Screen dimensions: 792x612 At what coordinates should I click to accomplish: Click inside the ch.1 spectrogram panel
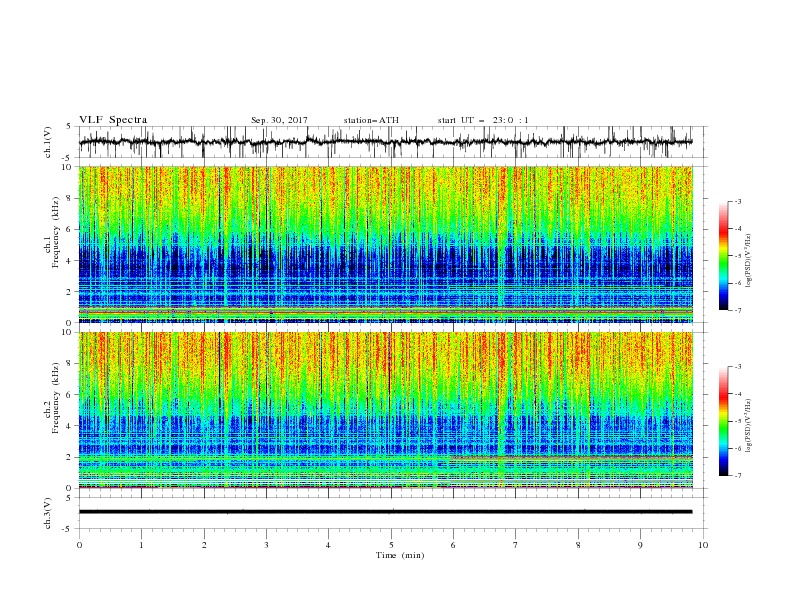[x=385, y=244]
